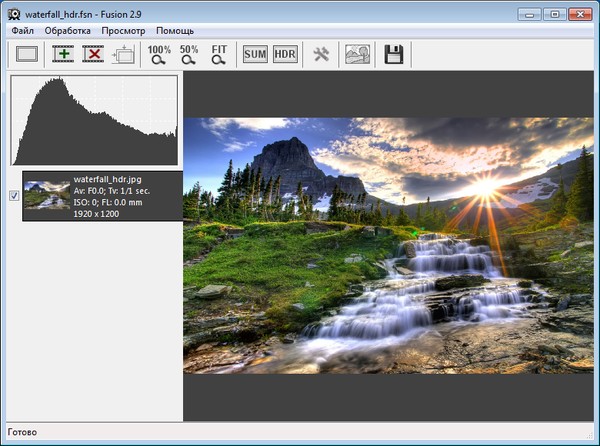Add an image with the green plus icon
600x446 pixels.
(64, 55)
